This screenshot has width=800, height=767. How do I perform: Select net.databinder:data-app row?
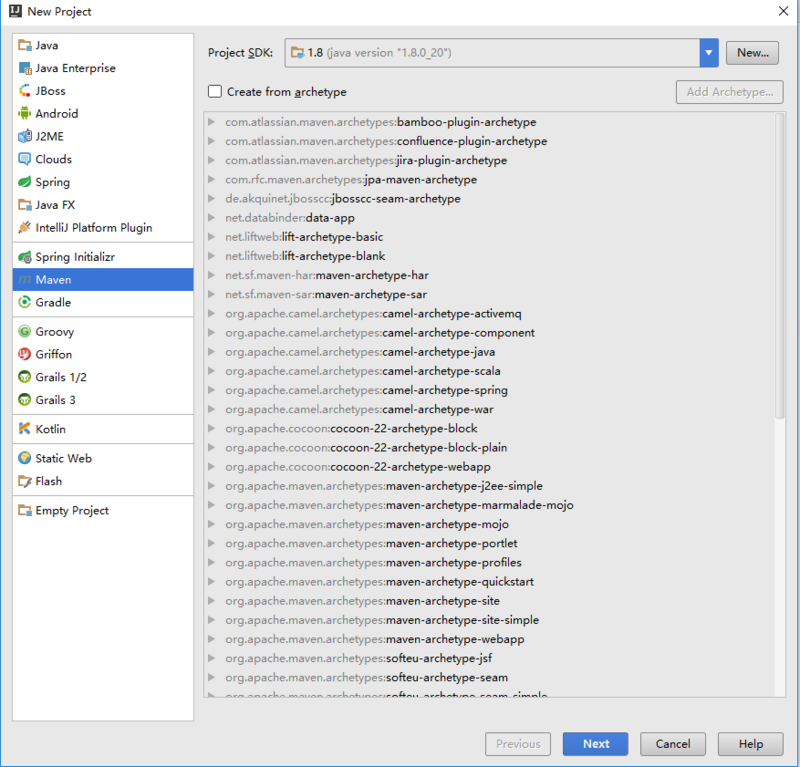click(489, 217)
